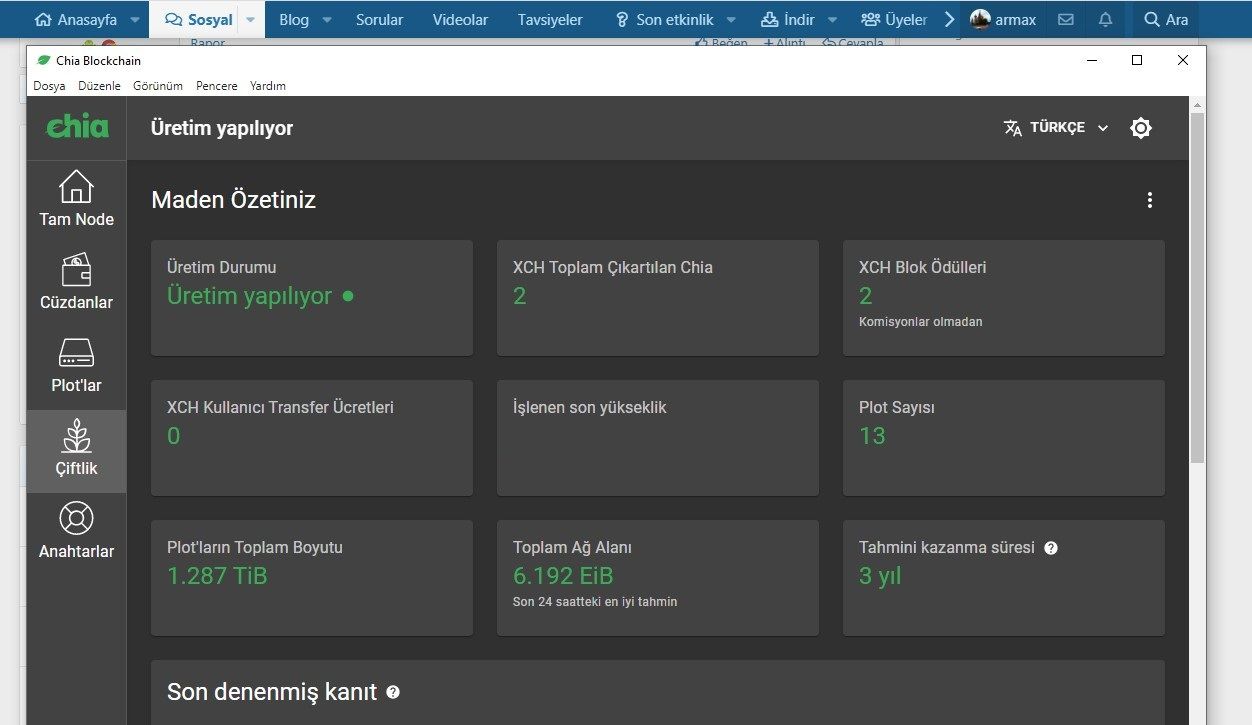Select Çiftlik farm section
1252x725 pixels.
[x=76, y=450]
